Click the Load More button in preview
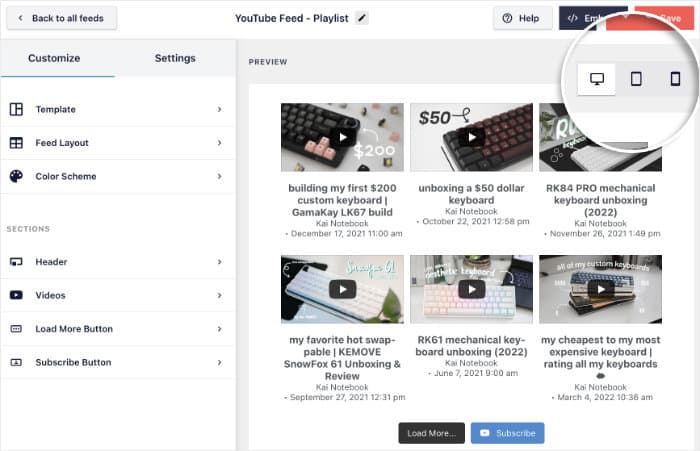 tap(431, 433)
